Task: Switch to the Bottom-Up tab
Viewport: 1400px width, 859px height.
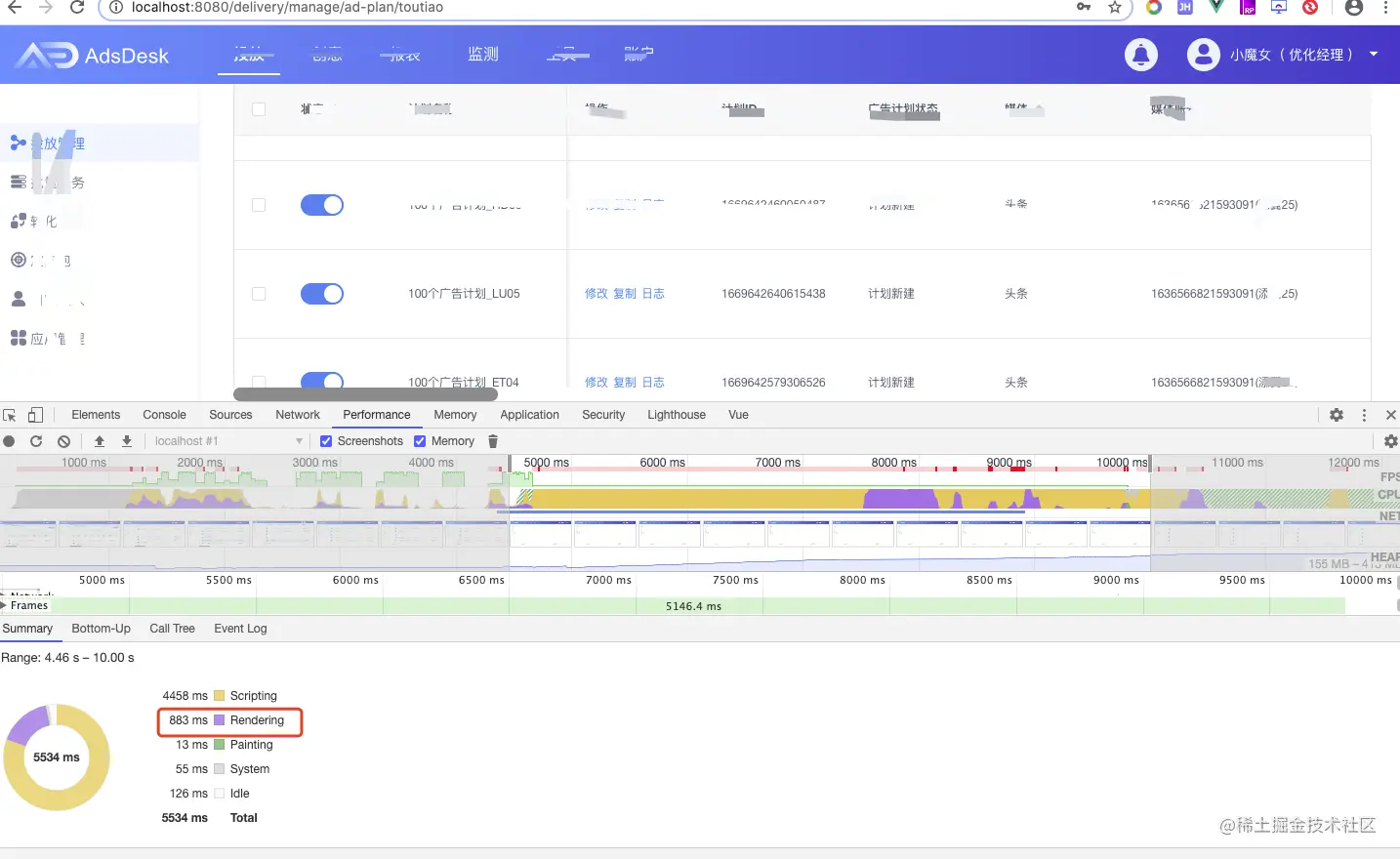Action: click(101, 629)
